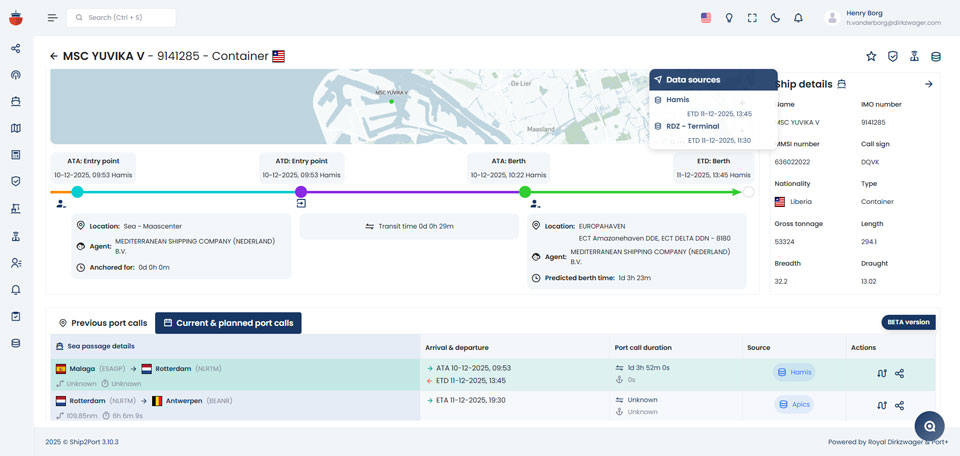Expand Ship details with the arrow
The image size is (960, 456).
[928, 84]
